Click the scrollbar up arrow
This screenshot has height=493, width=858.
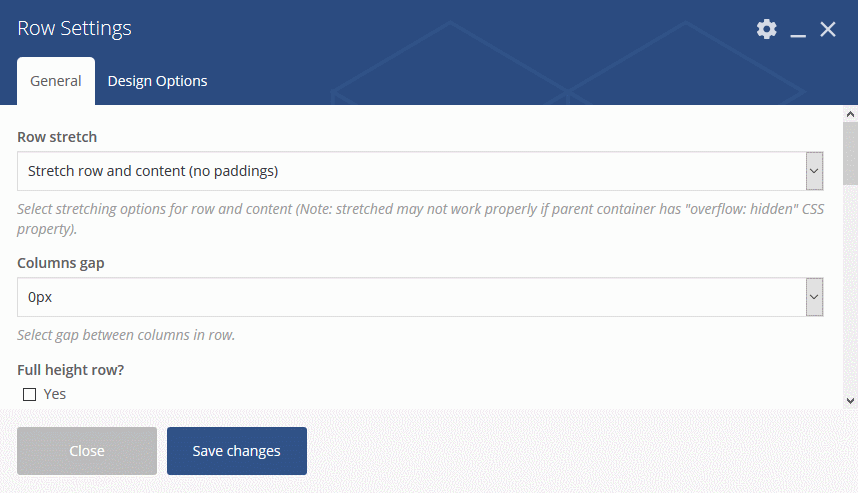coord(850,114)
